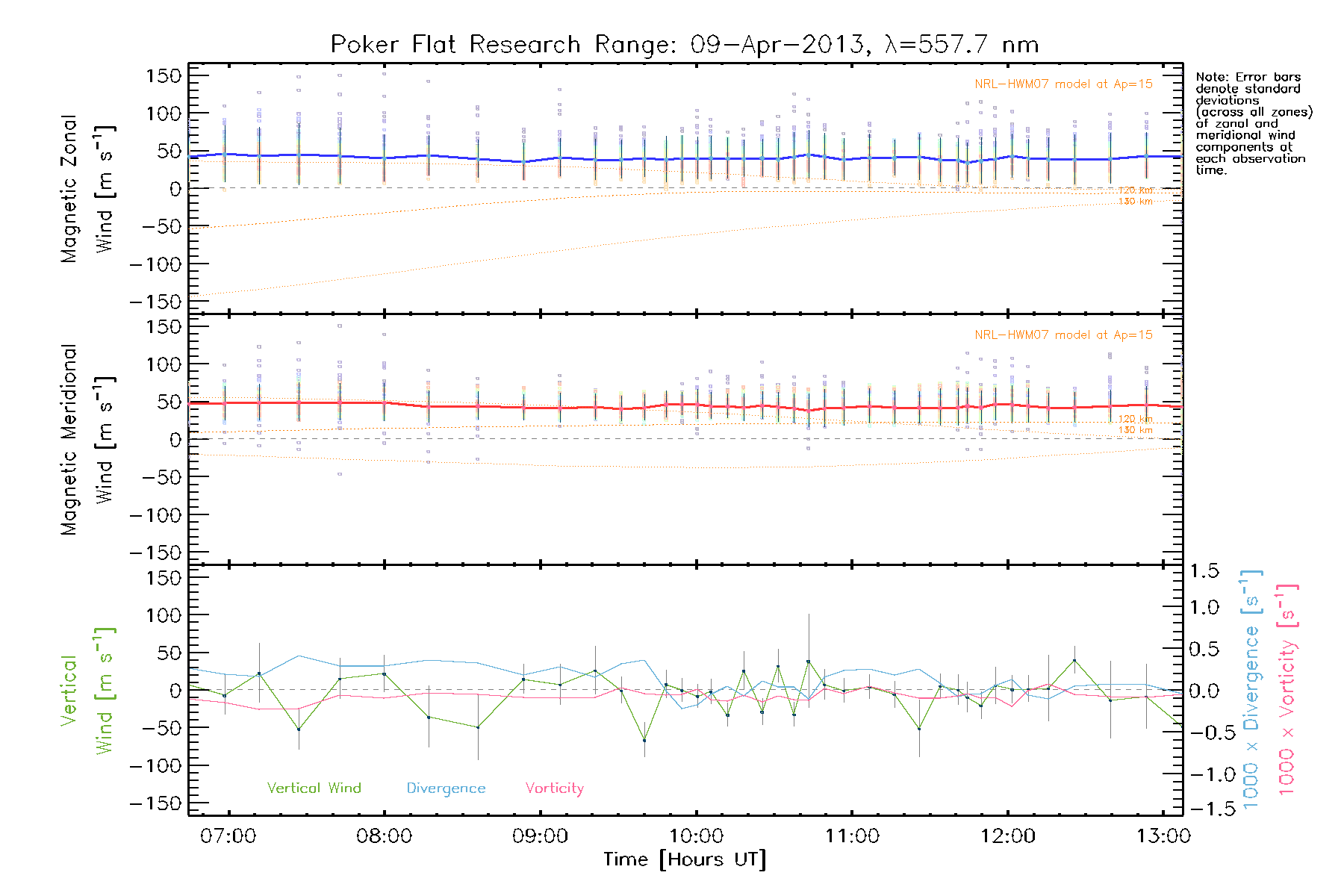Screen dimensions: 1344x896
Task: Click the 1000 × Divergence right axis label
Action: [1251, 690]
